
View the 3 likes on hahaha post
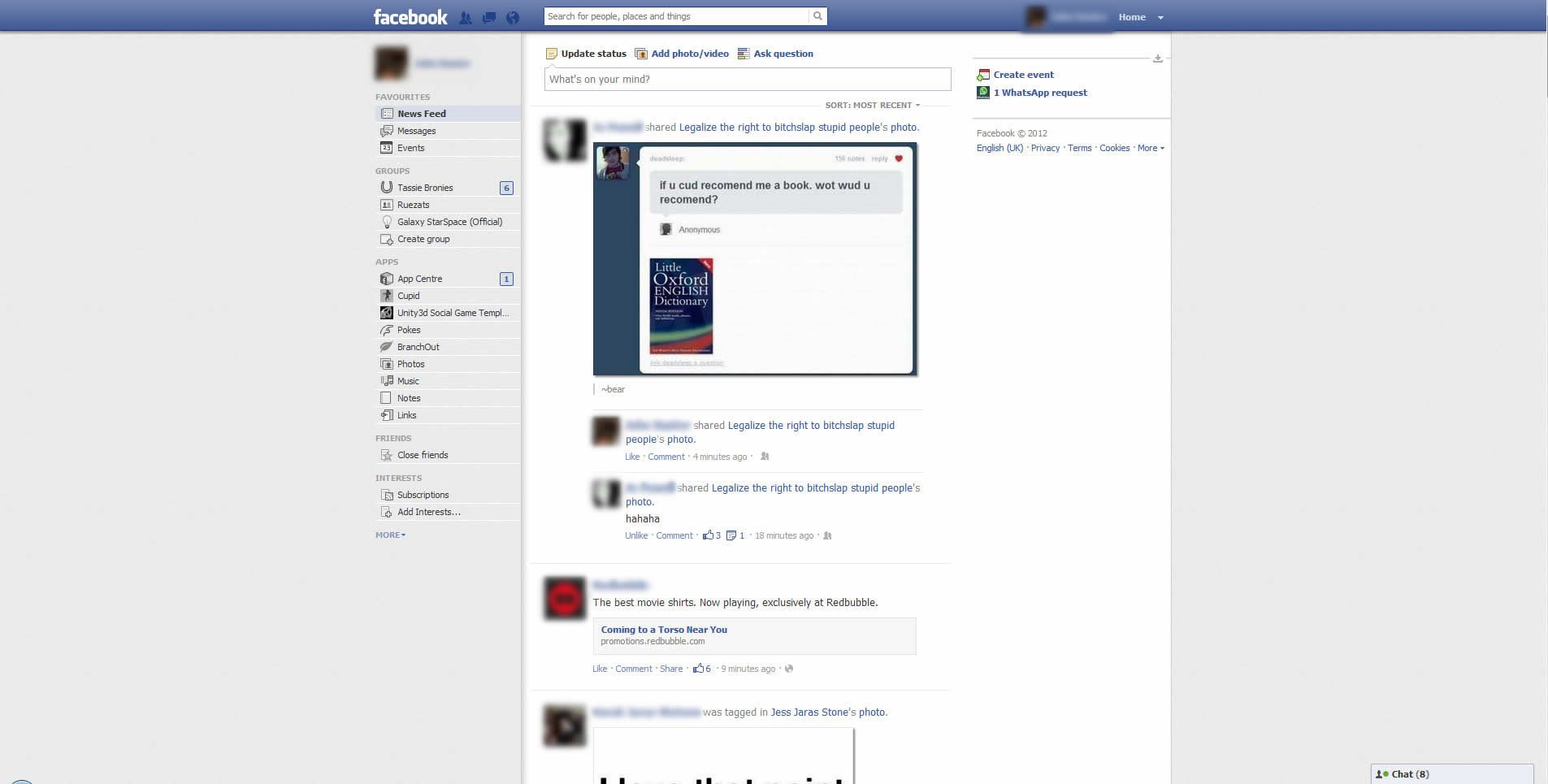point(712,535)
